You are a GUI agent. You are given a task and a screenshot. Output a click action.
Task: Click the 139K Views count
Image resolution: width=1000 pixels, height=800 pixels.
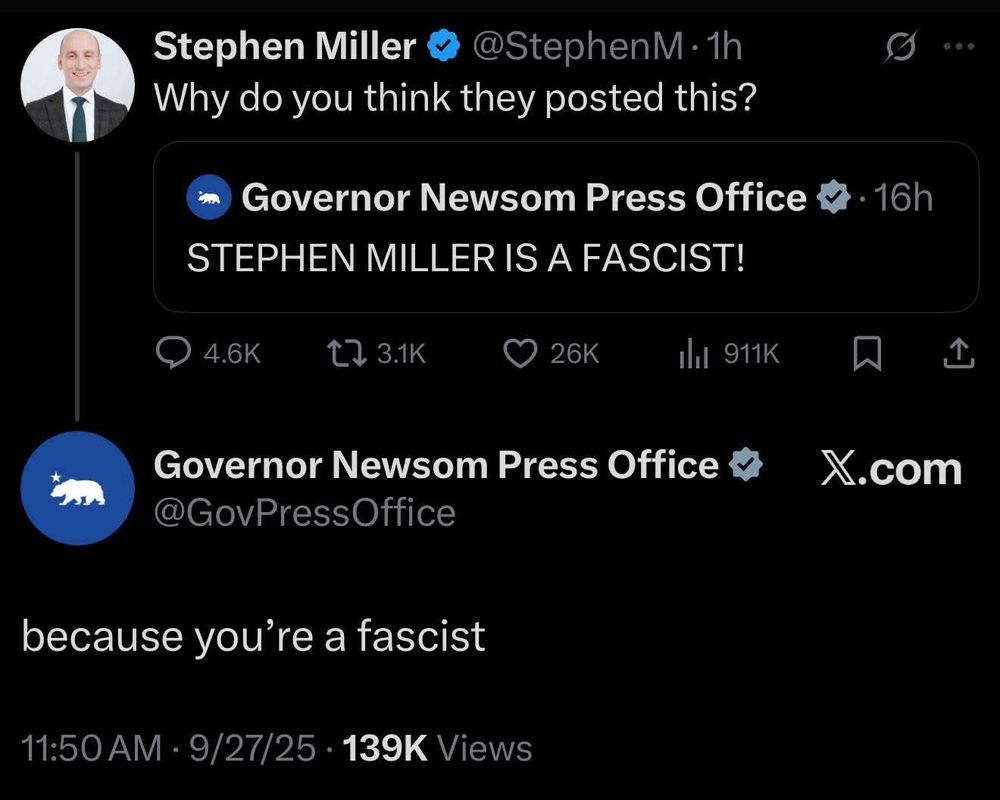tap(437, 747)
